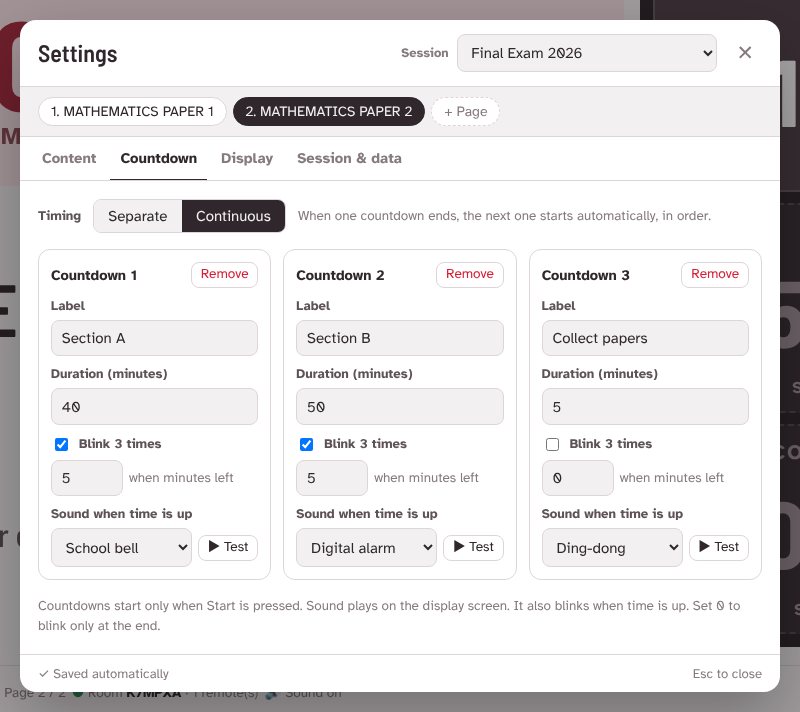Click Countdown 3 duration field showing 5
The height and width of the screenshot is (712, 800).
tap(645, 406)
